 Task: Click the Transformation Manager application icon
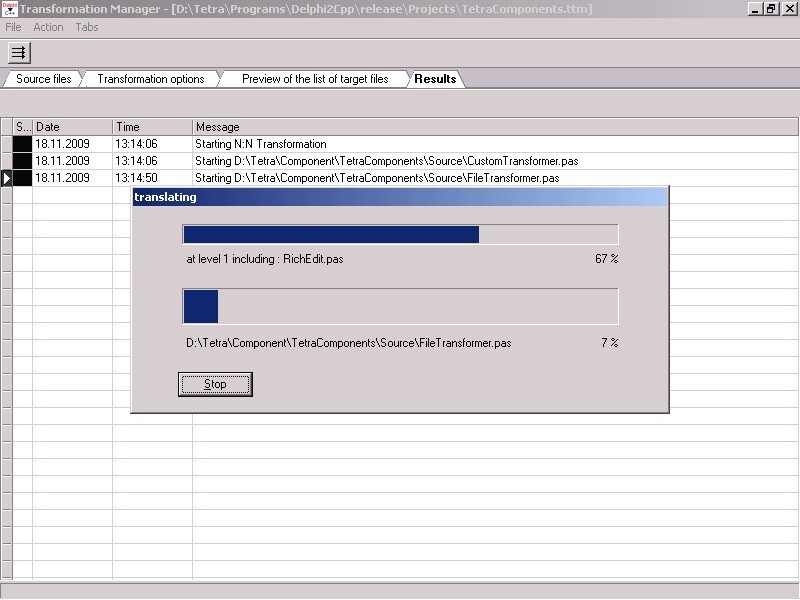(x=10, y=9)
